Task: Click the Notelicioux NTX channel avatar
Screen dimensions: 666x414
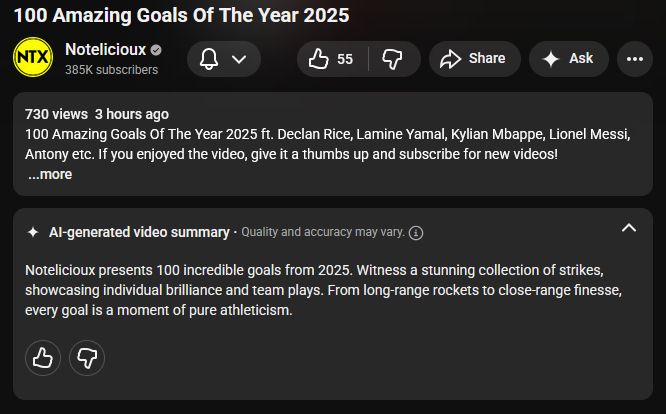Action: tap(33, 59)
